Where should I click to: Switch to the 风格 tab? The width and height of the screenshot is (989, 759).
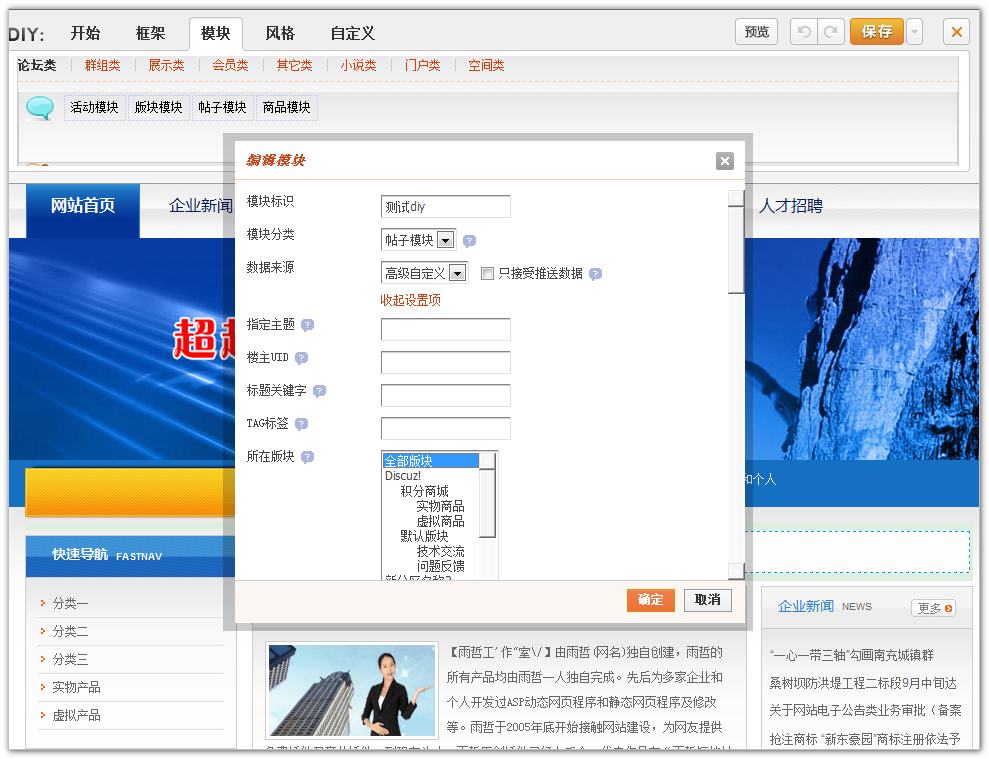(280, 33)
